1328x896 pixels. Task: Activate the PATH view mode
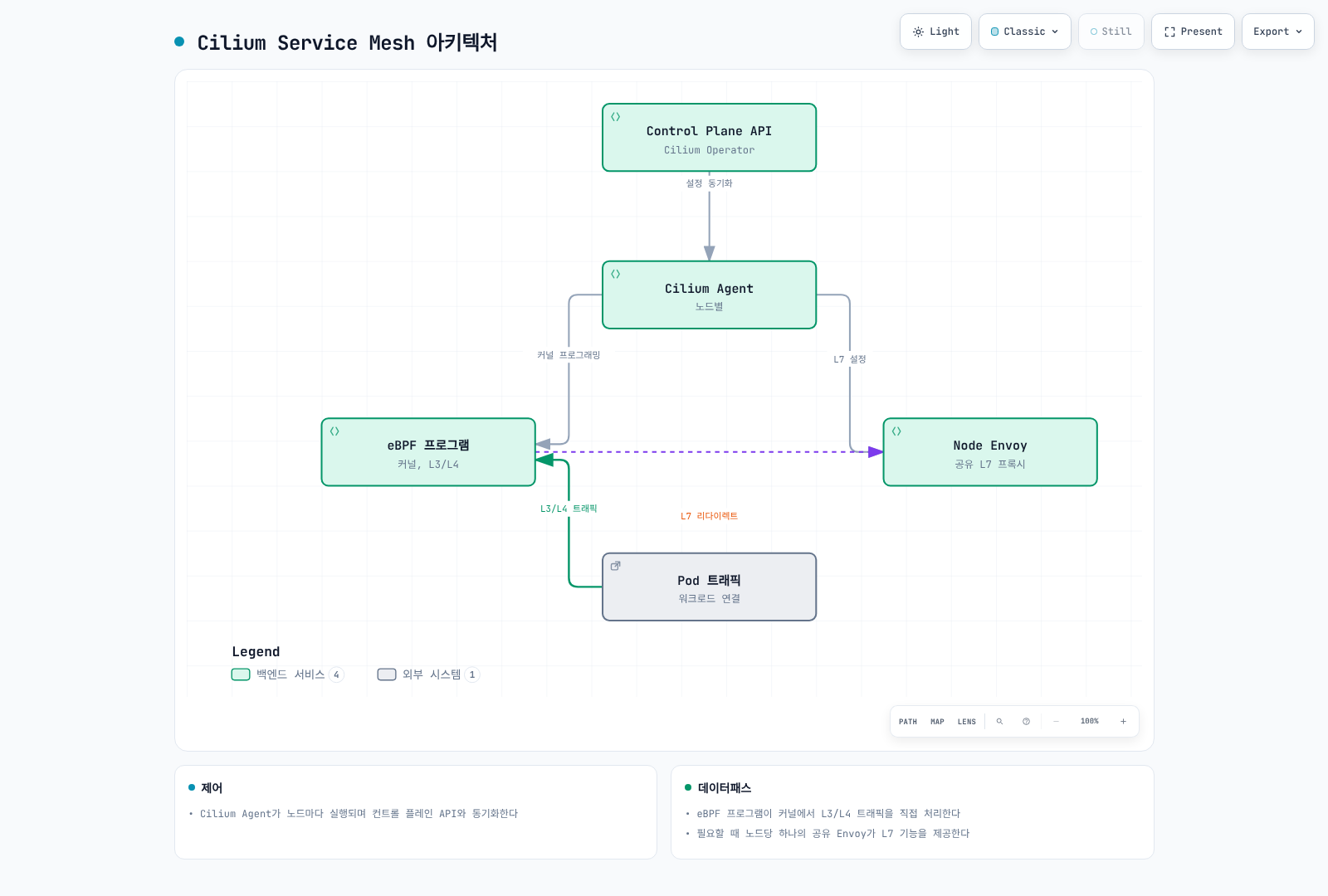click(x=908, y=722)
